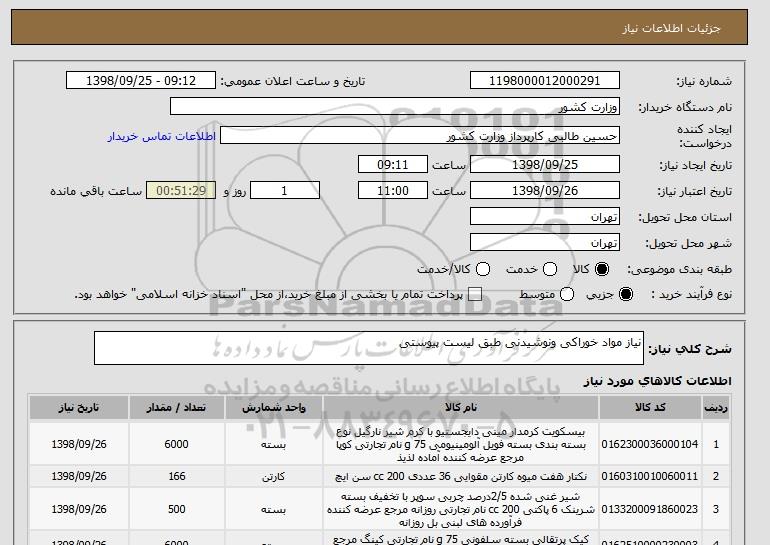Image resolution: width=770 pixels, height=545 pixels.
Task: Click the جزئیات اطلاعات نیاز page title
Action: [x=671, y=28]
